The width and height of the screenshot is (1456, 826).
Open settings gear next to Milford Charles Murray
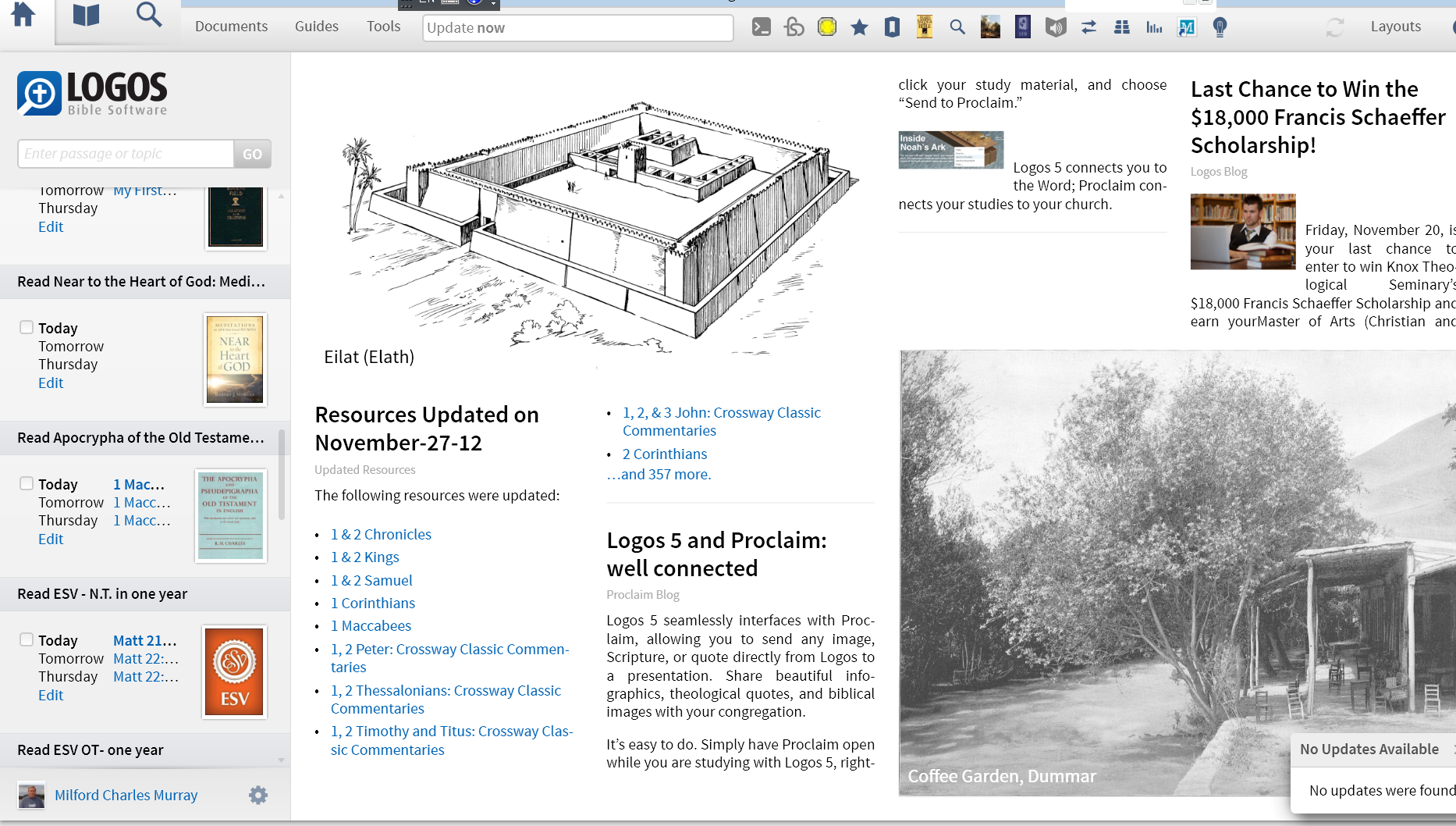pyautogui.click(x=258, y=795)
